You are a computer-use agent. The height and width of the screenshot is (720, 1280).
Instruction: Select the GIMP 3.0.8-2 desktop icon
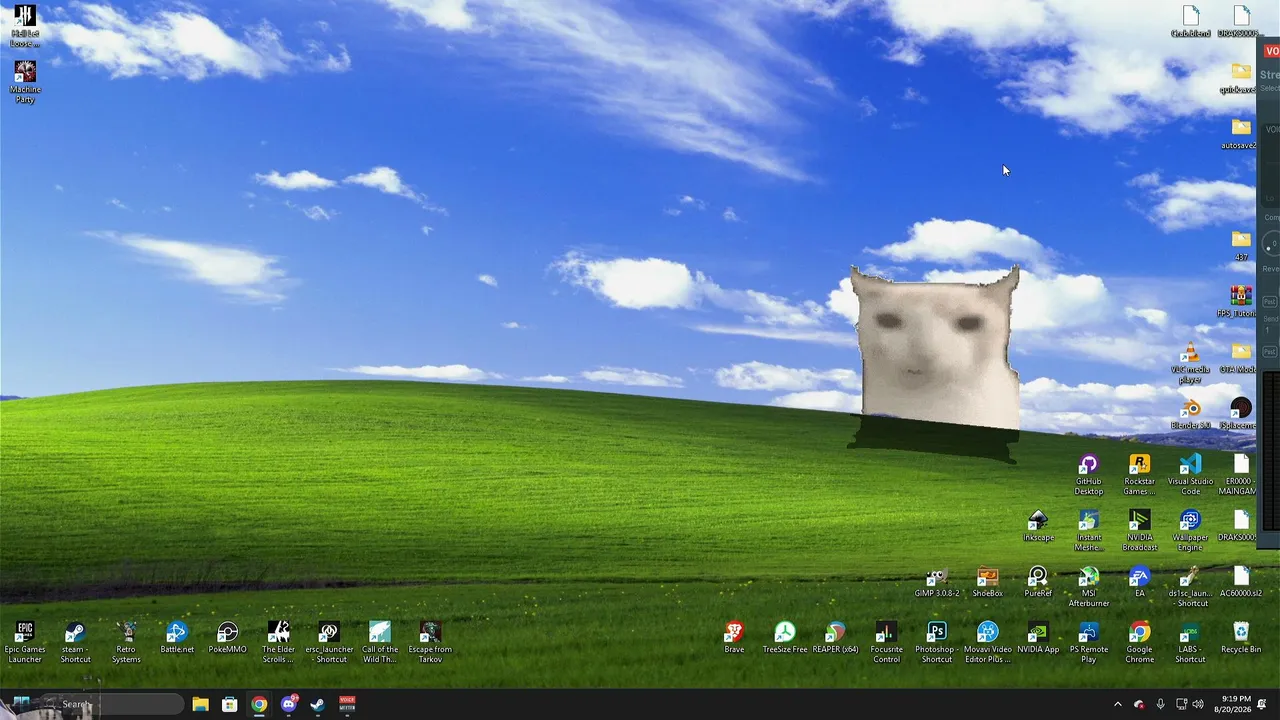pyautogui.click(x=937, y=582)
